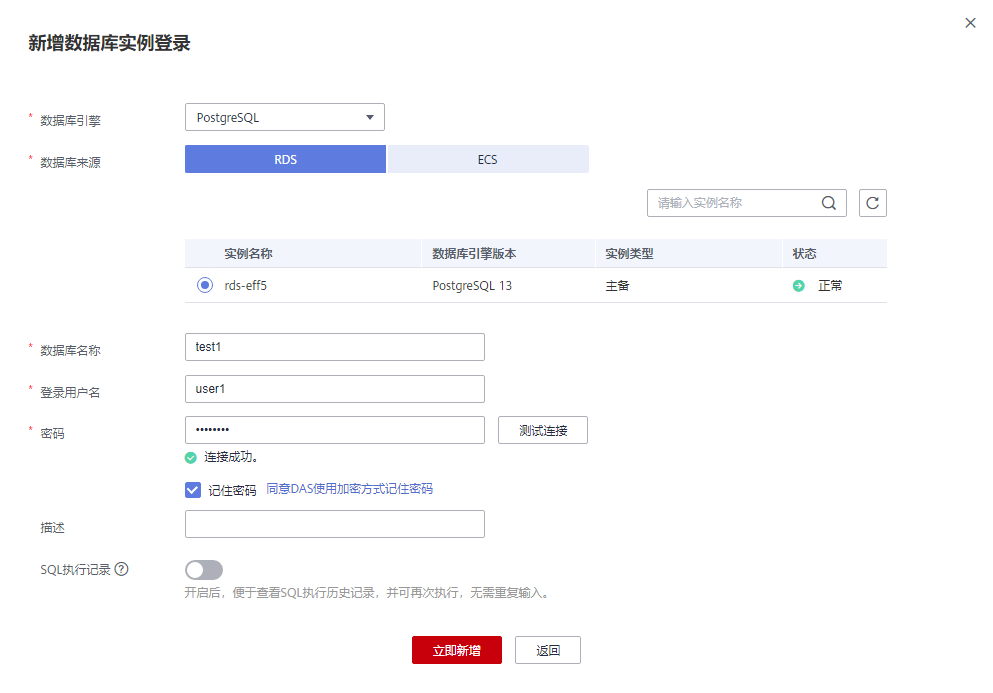Viewport: 993px width, 693px height.
Task: Open the PostgreSQL database engine dropdown
Action: (284, 117)
